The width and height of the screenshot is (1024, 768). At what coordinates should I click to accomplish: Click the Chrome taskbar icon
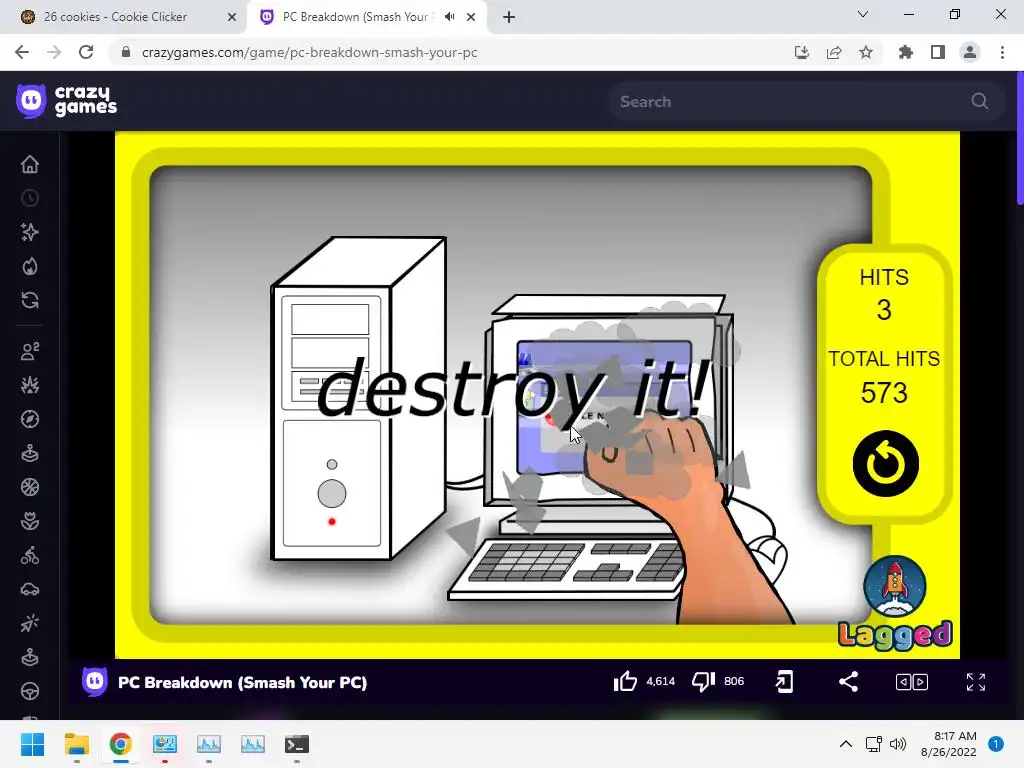pos(121,744)
